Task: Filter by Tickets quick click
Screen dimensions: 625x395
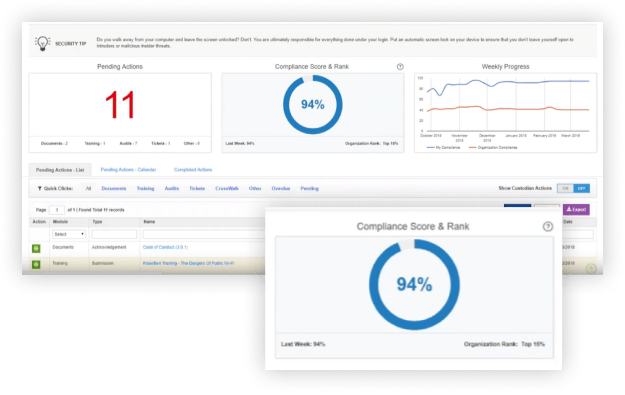Action: pos(197,188)
